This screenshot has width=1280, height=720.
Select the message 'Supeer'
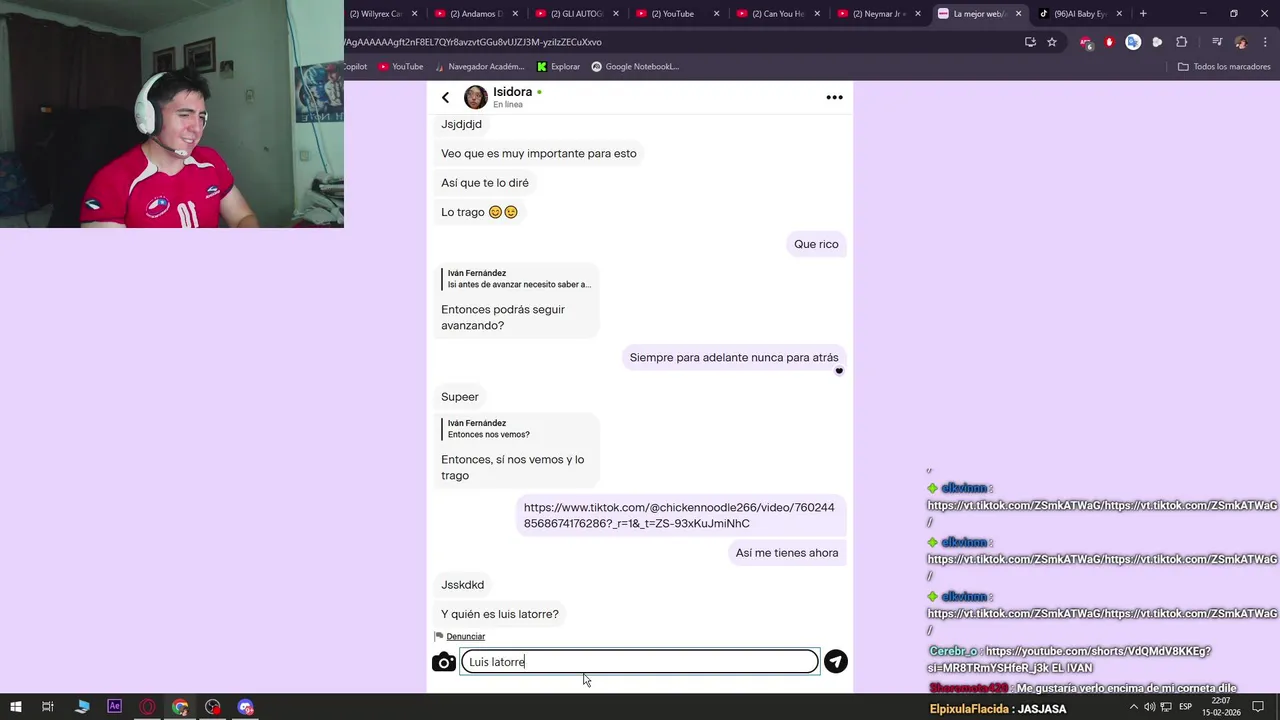(460, 397)
